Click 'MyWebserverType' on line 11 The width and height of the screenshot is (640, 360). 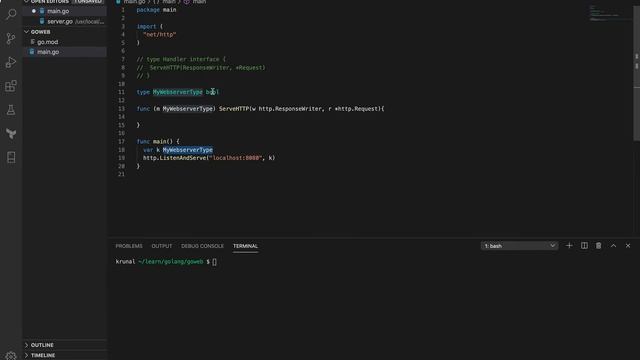pyautogui.click(x=178, y=92)
